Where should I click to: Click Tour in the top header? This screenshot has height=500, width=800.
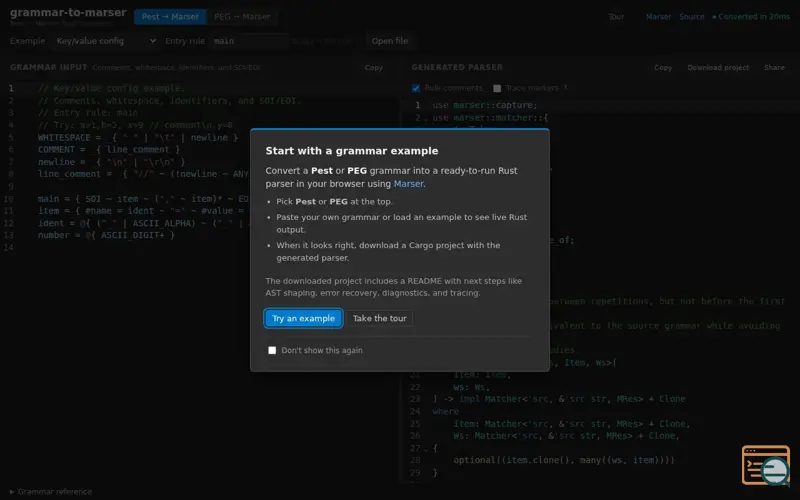(616, 17)
